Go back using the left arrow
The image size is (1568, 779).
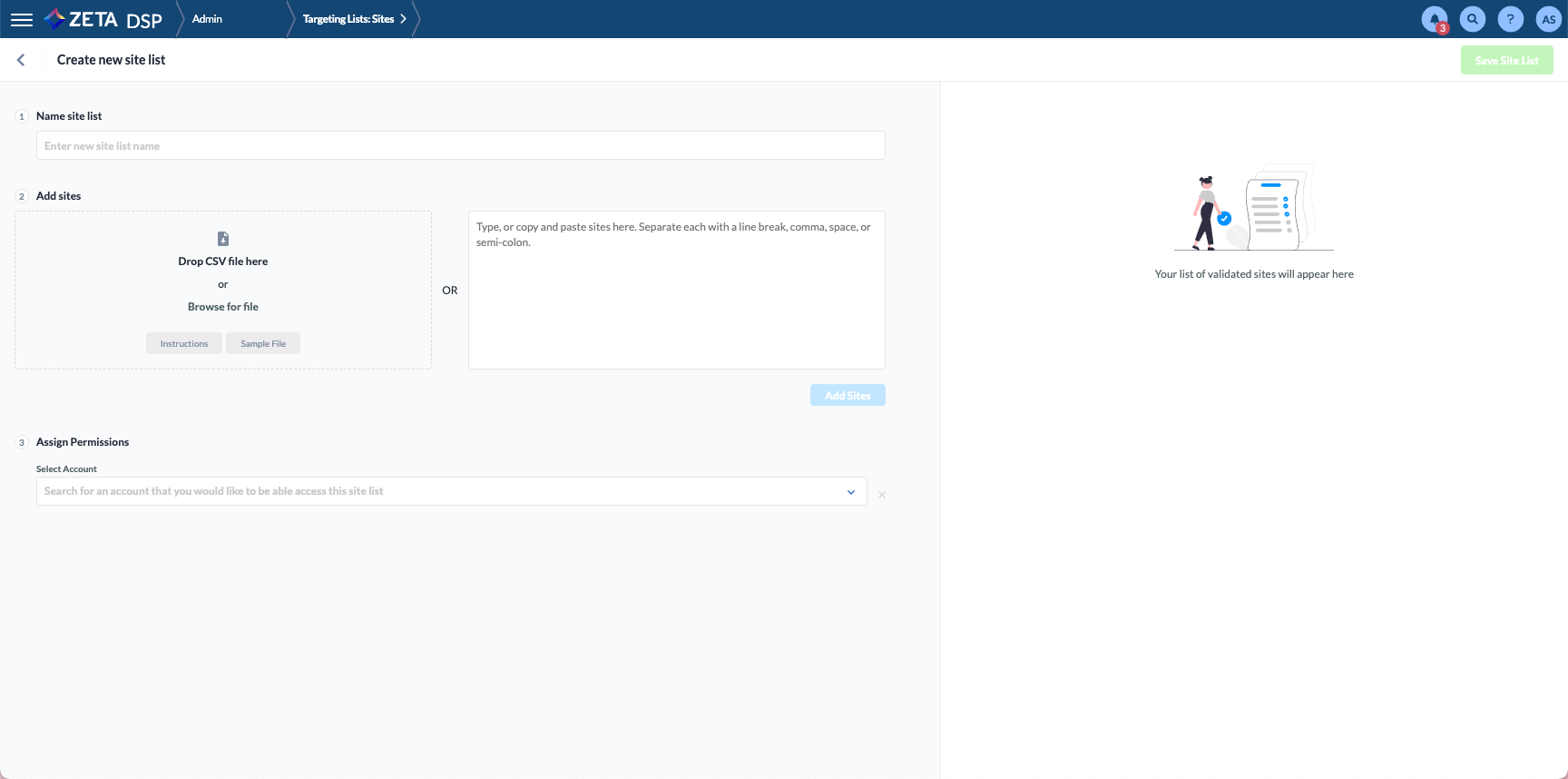tap(21, 60)
